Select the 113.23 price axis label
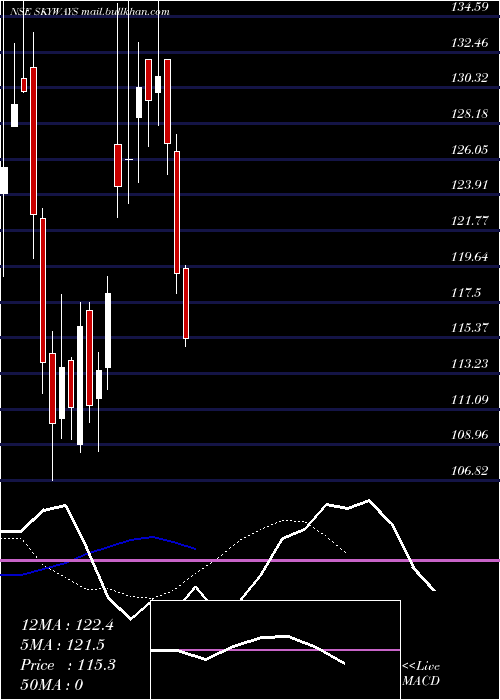 pos(469,363)
